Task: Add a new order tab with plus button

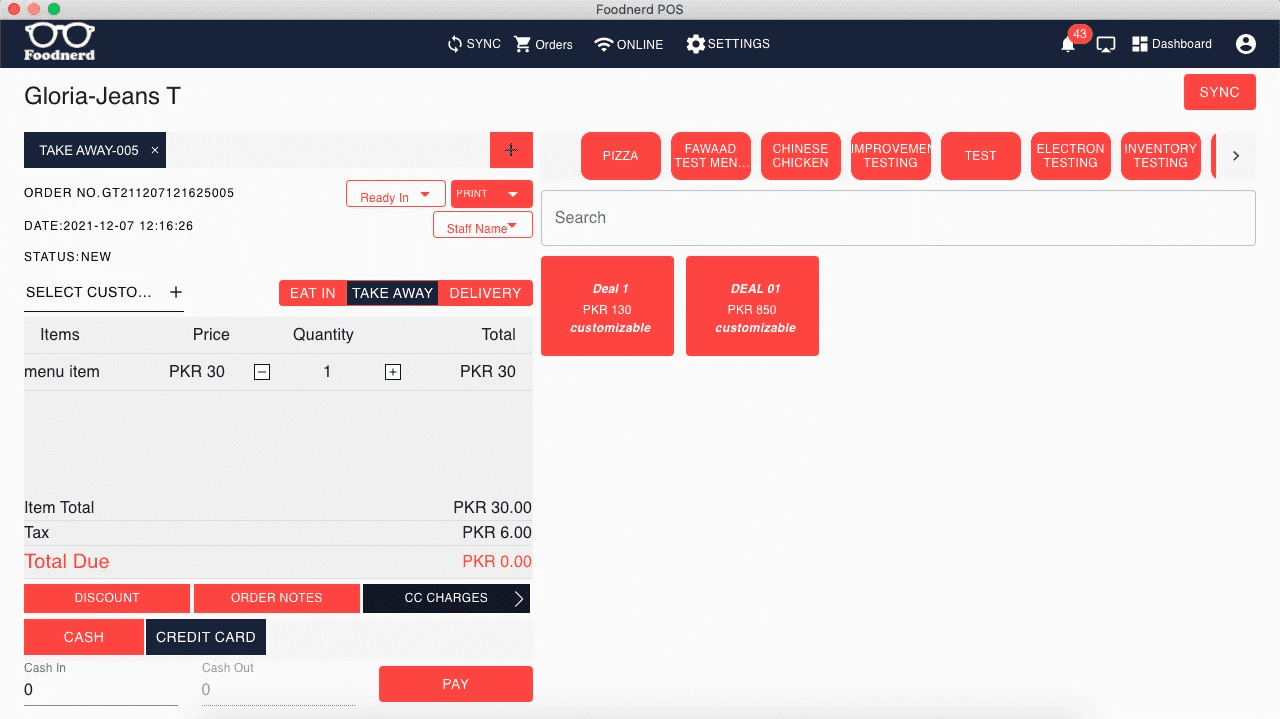Action: pyautogui.click(x=511, y=150)
